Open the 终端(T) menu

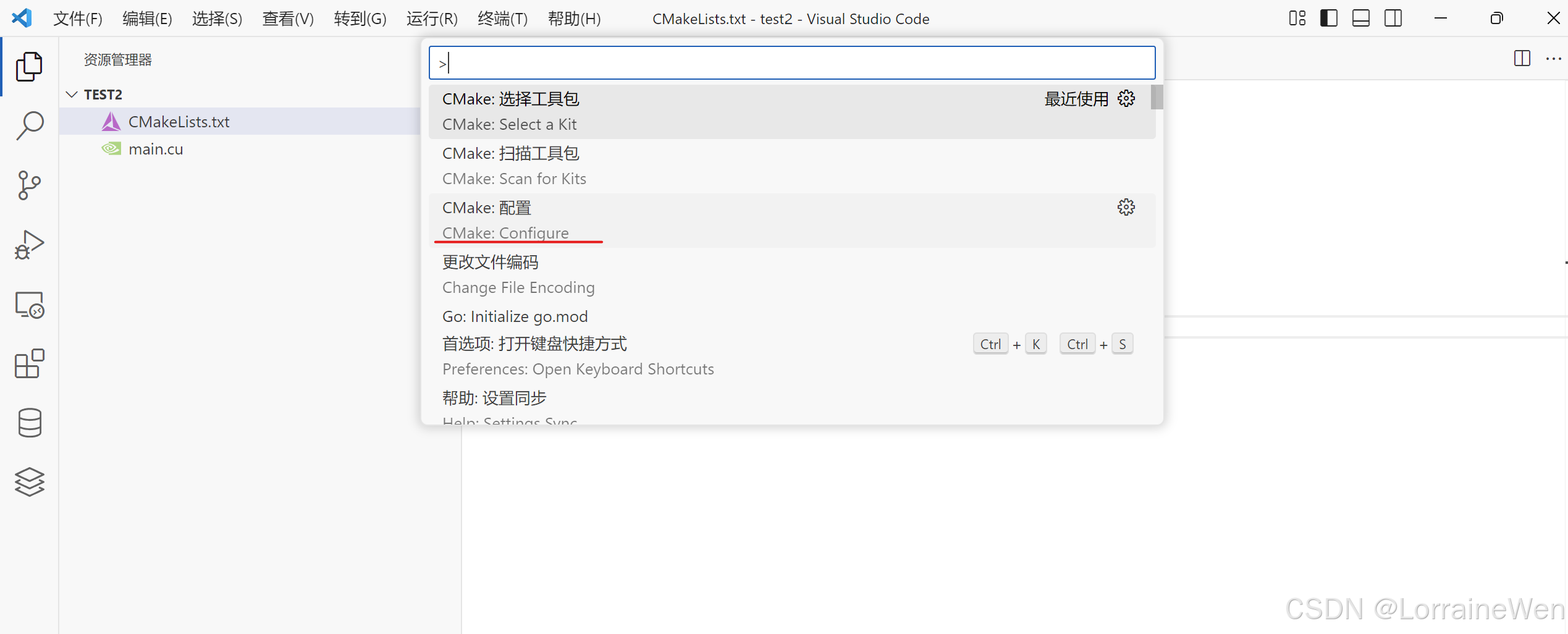click(502, 19)
